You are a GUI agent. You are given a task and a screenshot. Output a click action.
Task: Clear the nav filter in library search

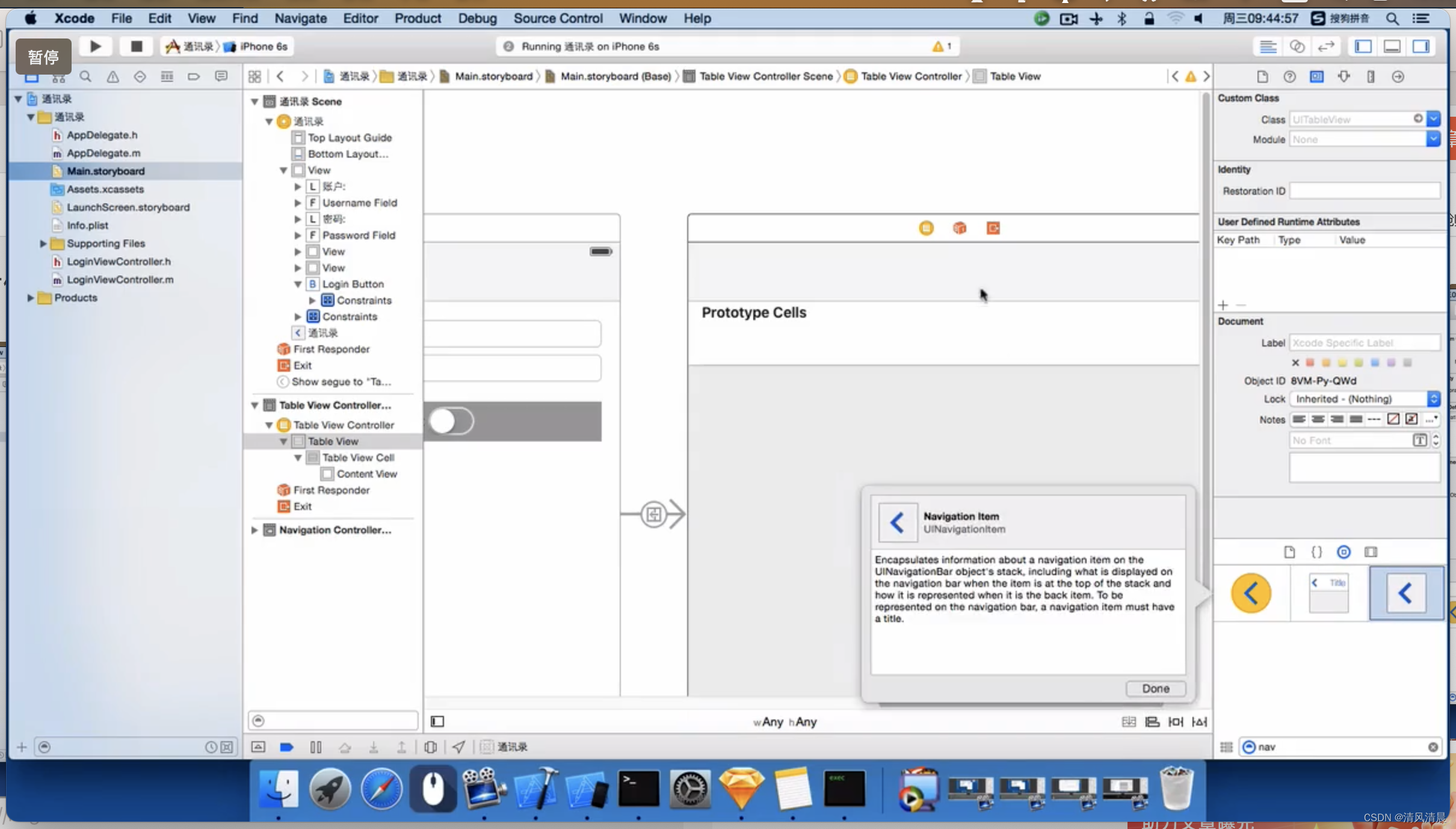pyautogui.click(x=1433, y=747)
